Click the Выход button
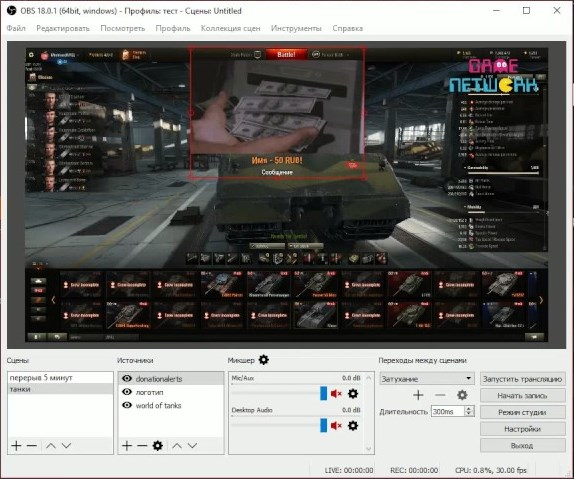Image resolution: width=574 pixels, height=479 pixels. pos(522,446)
